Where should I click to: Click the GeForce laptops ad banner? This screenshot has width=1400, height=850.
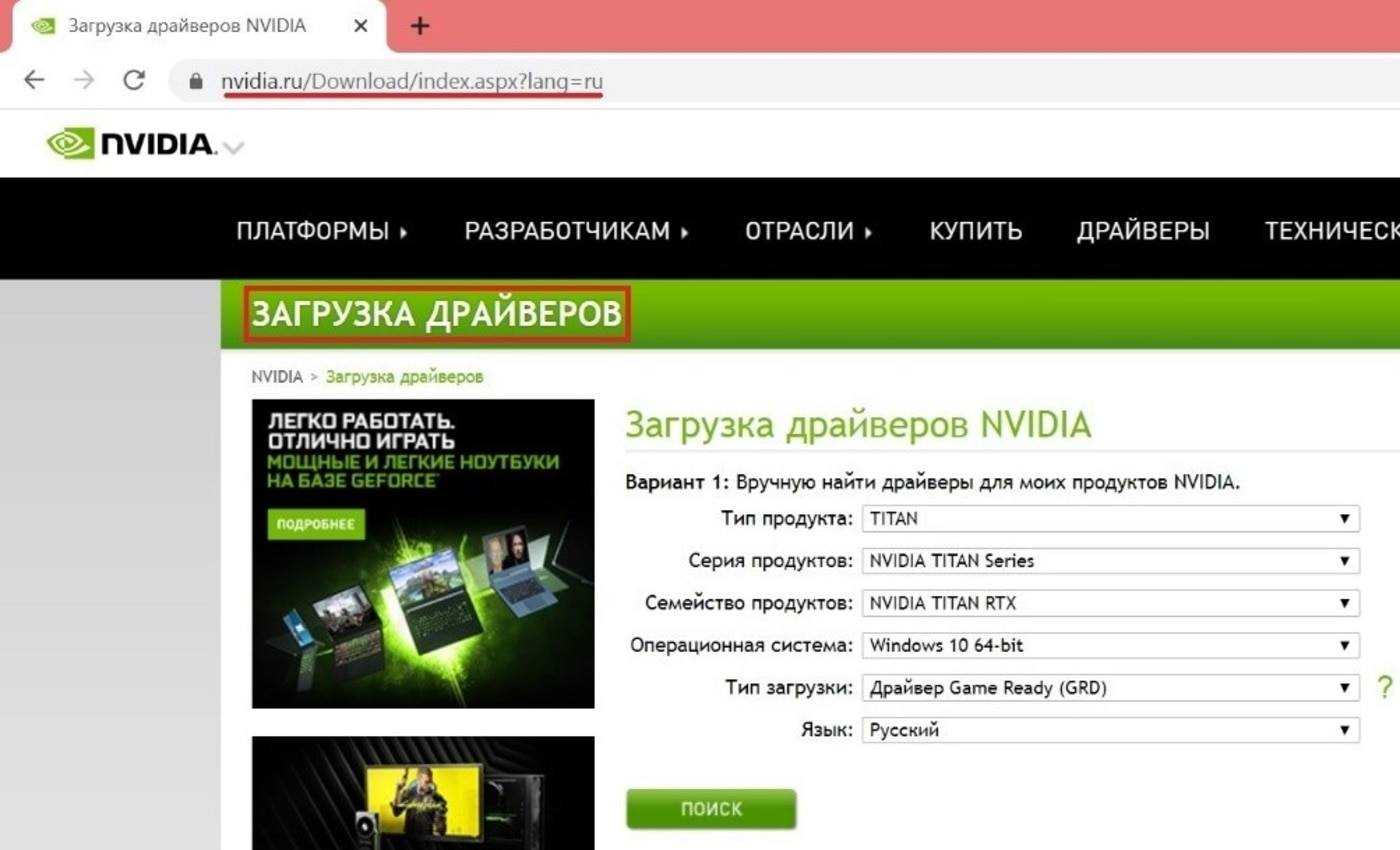click(423, 554)
